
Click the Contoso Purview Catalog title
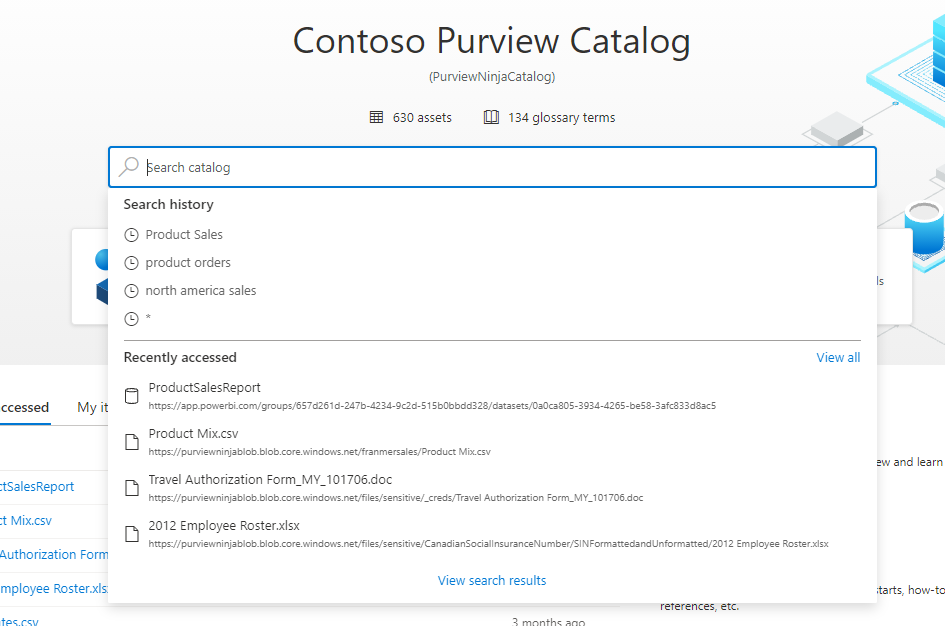pos(492,41)
